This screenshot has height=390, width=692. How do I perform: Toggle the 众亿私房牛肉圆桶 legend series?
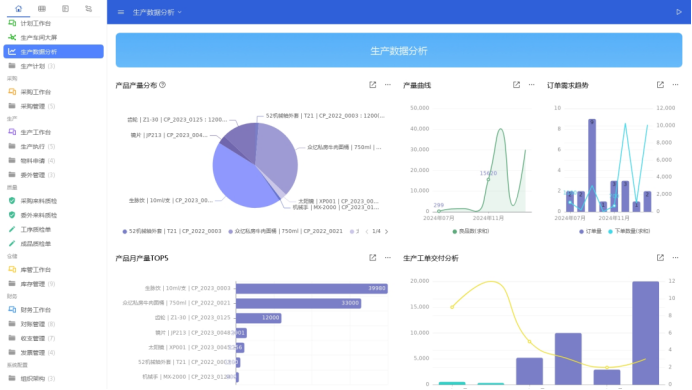coord(285,231)
